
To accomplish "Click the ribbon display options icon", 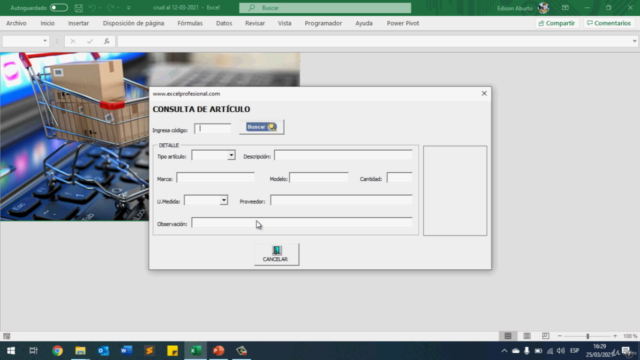I will (565, 8).
